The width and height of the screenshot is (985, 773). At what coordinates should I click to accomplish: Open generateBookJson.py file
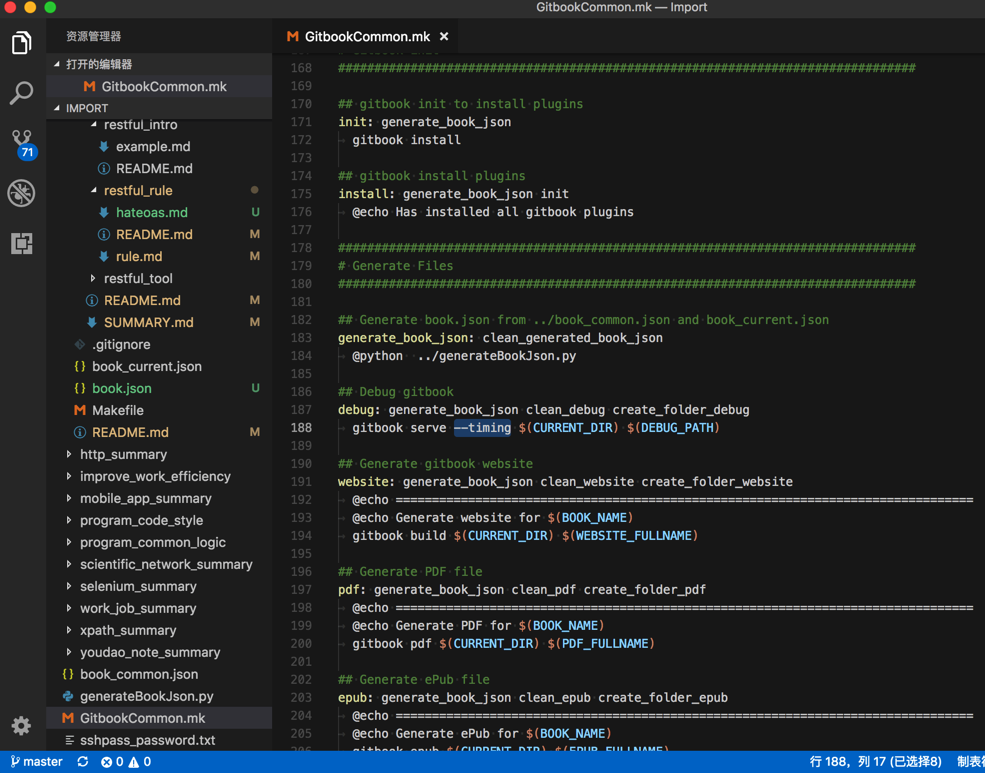(x=146, y=696)
